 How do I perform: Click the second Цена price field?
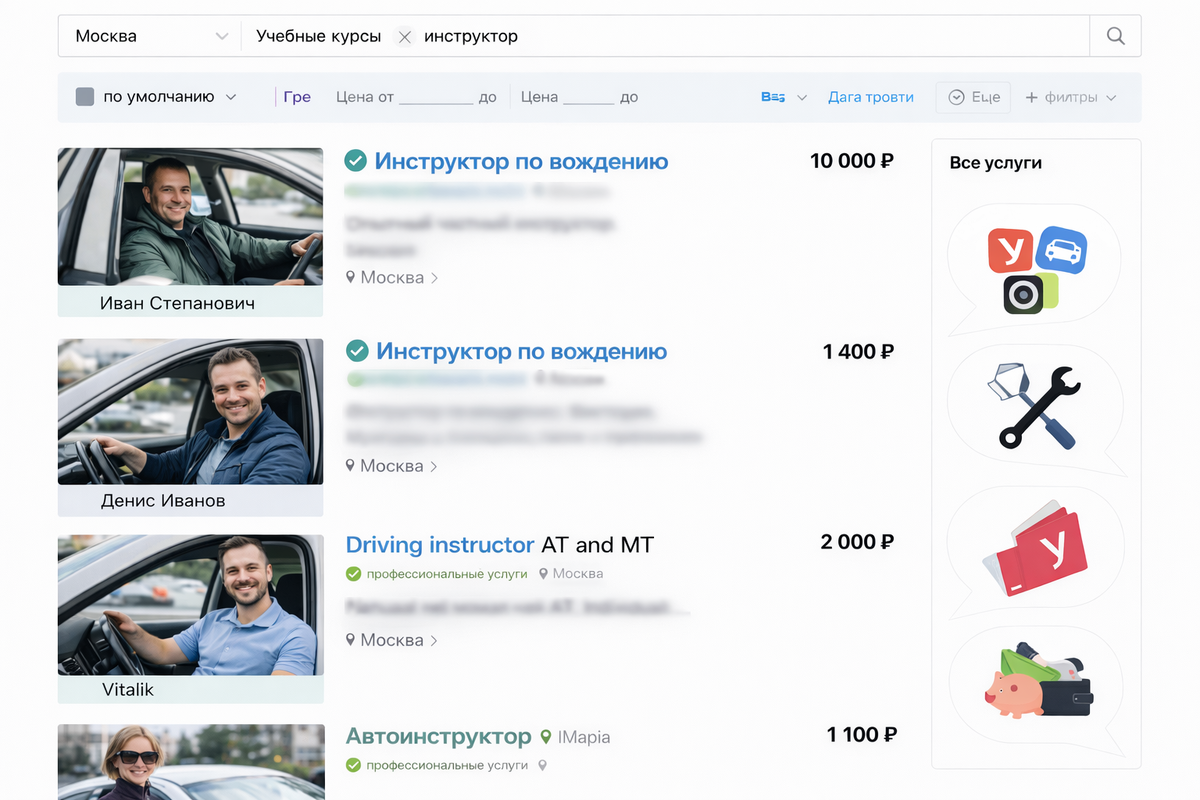tap(588, 97)
